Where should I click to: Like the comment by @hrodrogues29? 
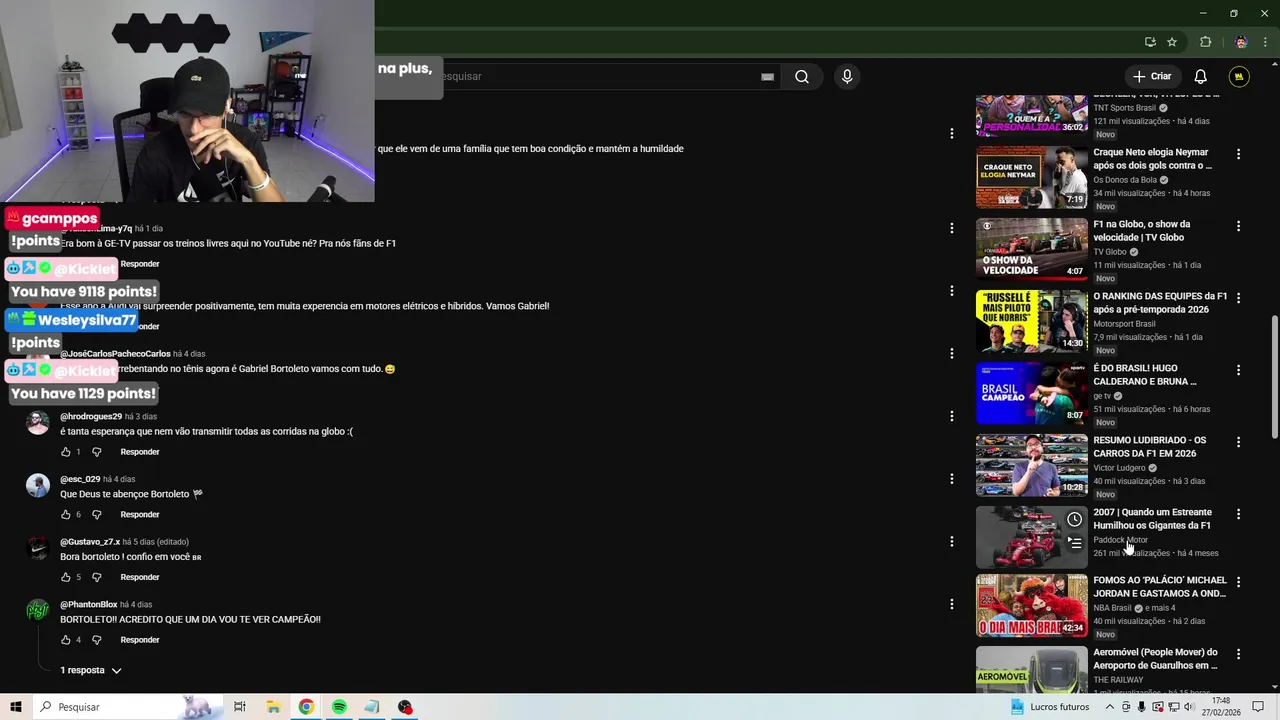click(66, 452)
